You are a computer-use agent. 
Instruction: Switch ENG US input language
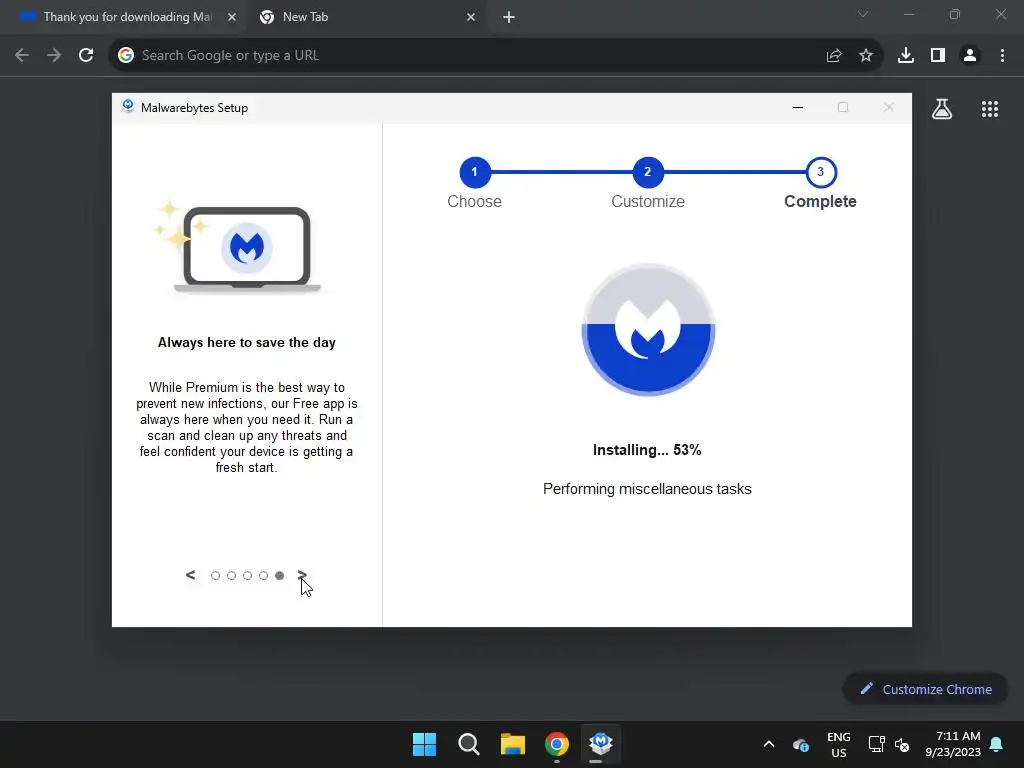(x=839, y=744)
